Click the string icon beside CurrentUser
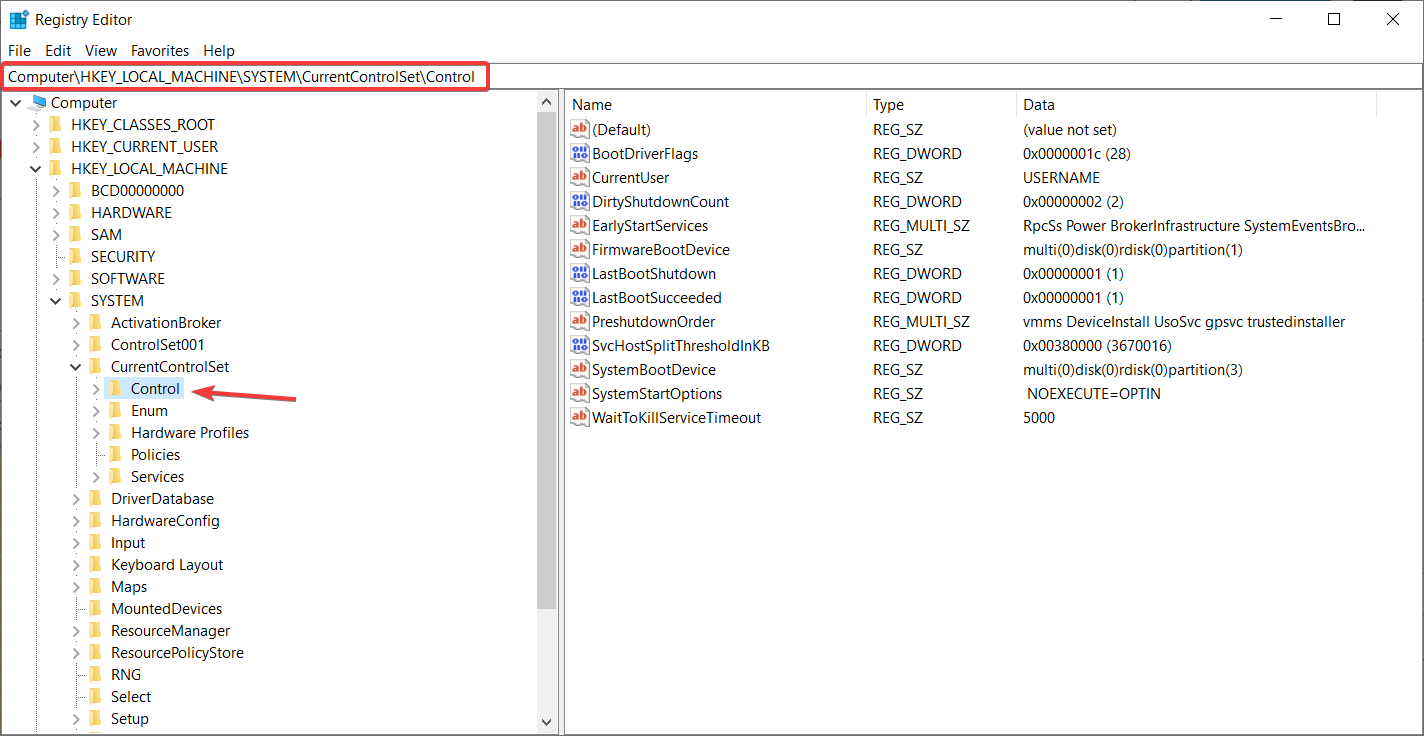The width and height of the screenshot is (1424, 736). [580, 177]
